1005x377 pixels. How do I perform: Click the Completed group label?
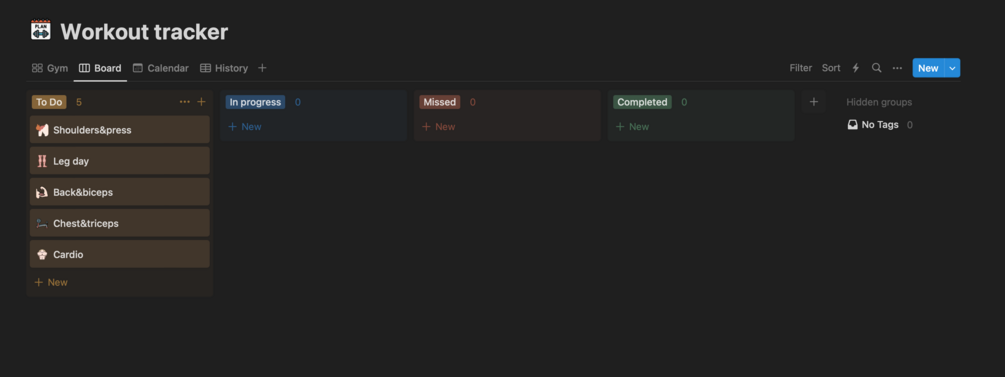[642, 102]
